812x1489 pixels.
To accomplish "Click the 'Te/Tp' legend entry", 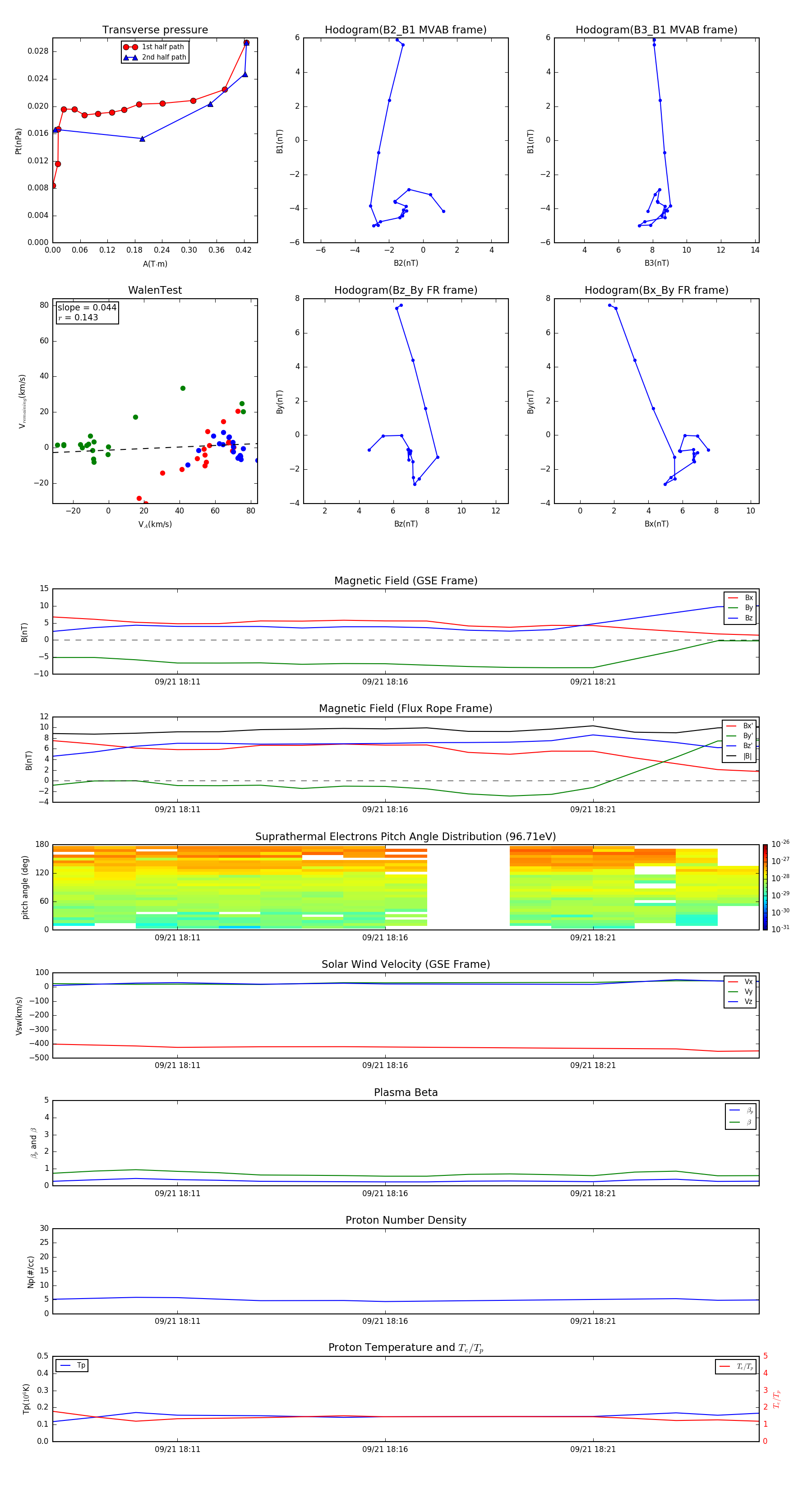I will click(736, 1366).
